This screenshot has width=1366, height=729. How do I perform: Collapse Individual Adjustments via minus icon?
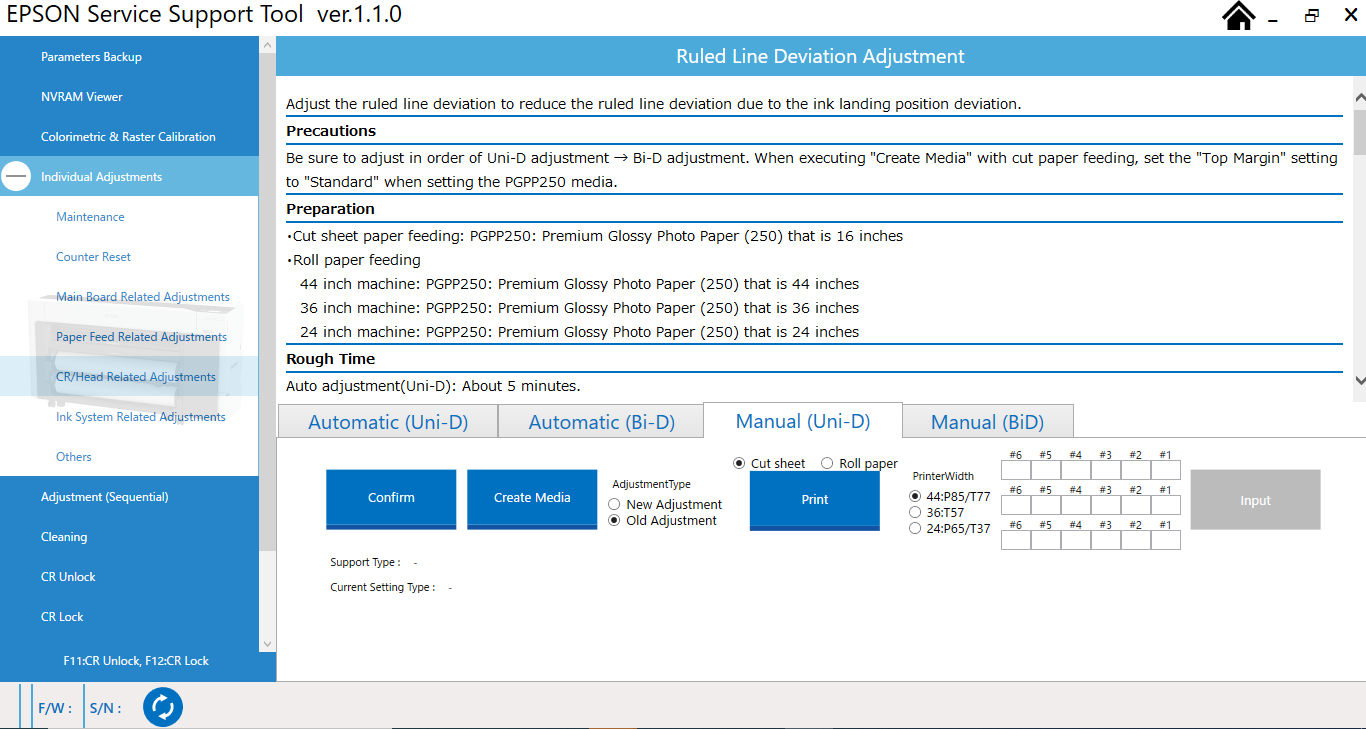[17, 176]
